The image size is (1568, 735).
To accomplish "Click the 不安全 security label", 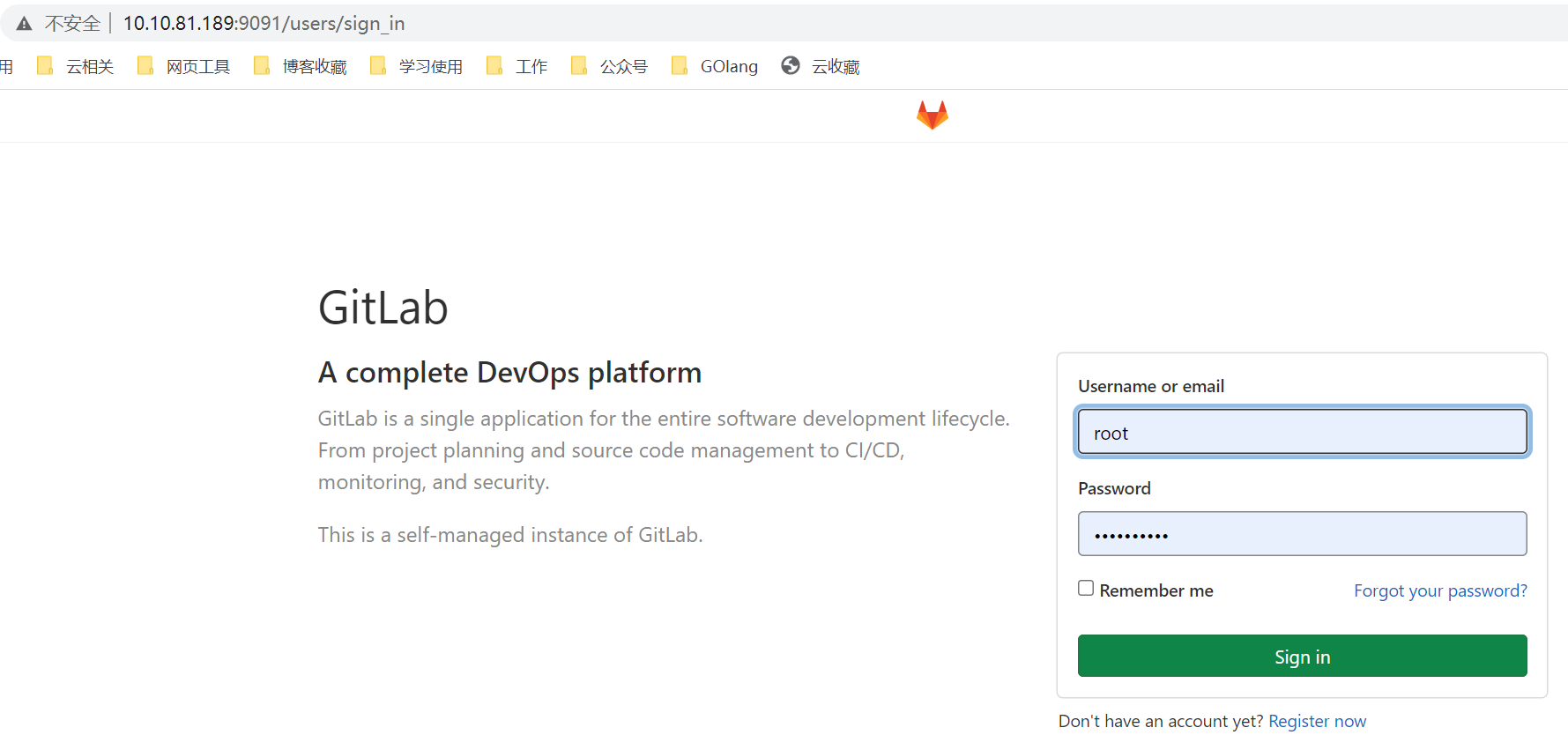I will (72, 24).
